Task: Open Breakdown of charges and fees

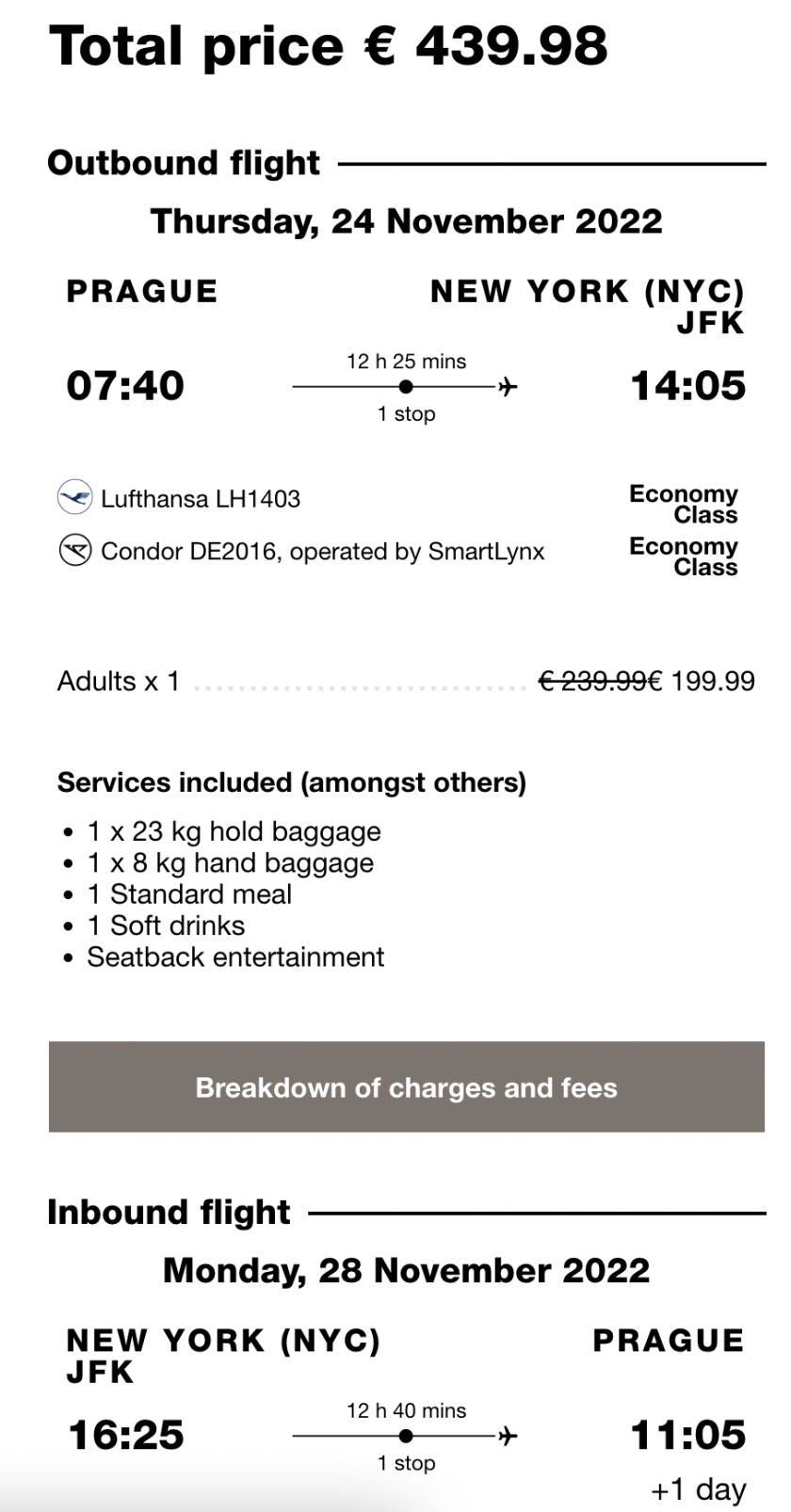Action: pos(406,1086)
